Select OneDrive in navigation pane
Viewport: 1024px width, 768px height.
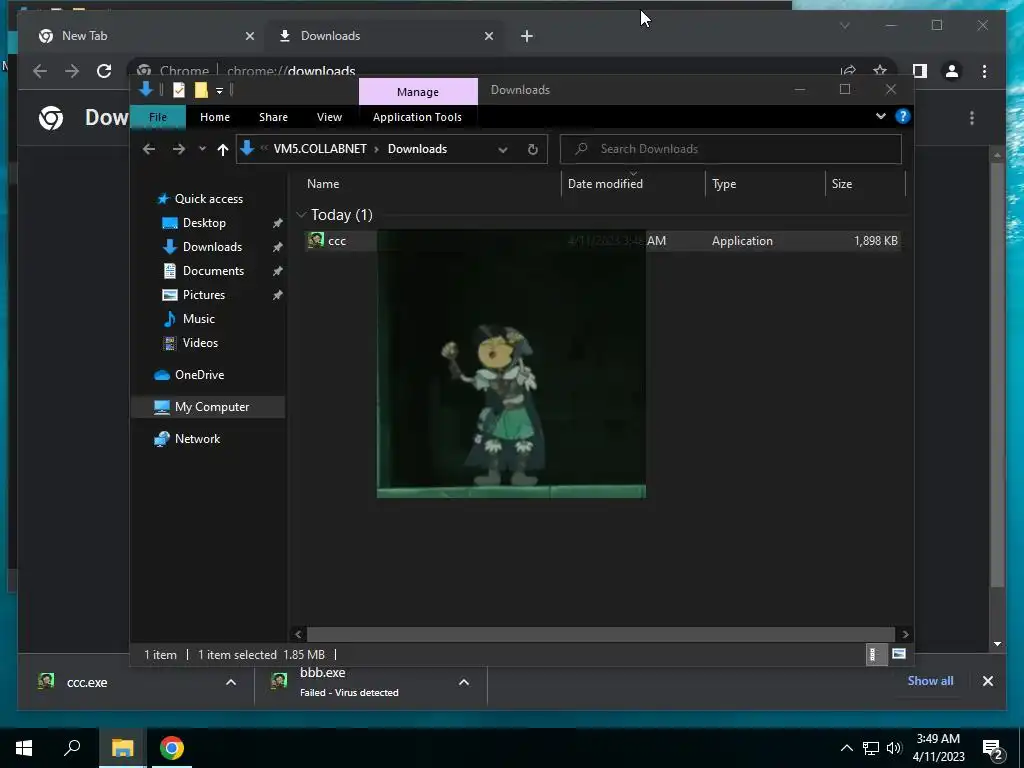tap(199, 375)
